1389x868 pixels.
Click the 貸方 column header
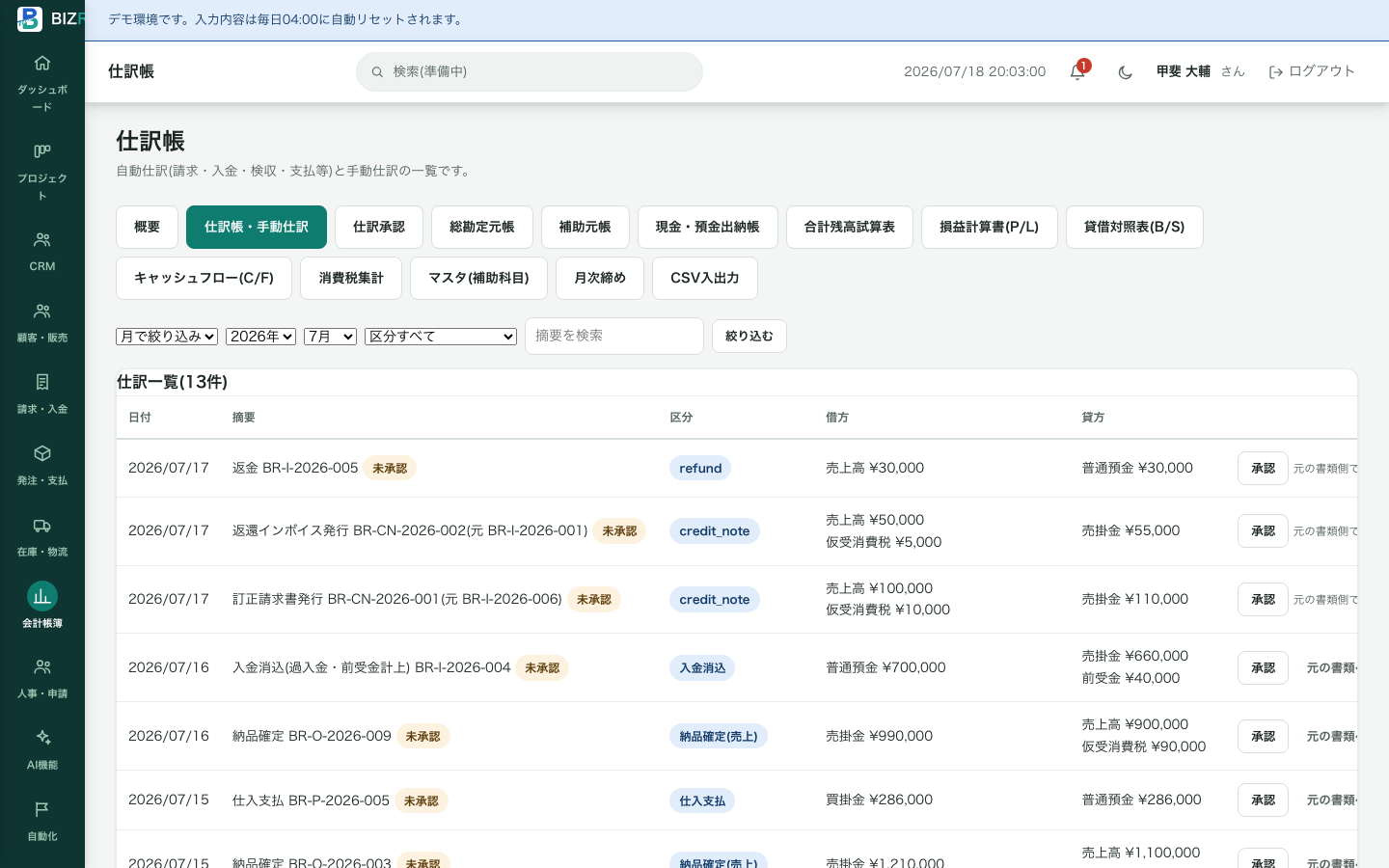(1093, 418)
